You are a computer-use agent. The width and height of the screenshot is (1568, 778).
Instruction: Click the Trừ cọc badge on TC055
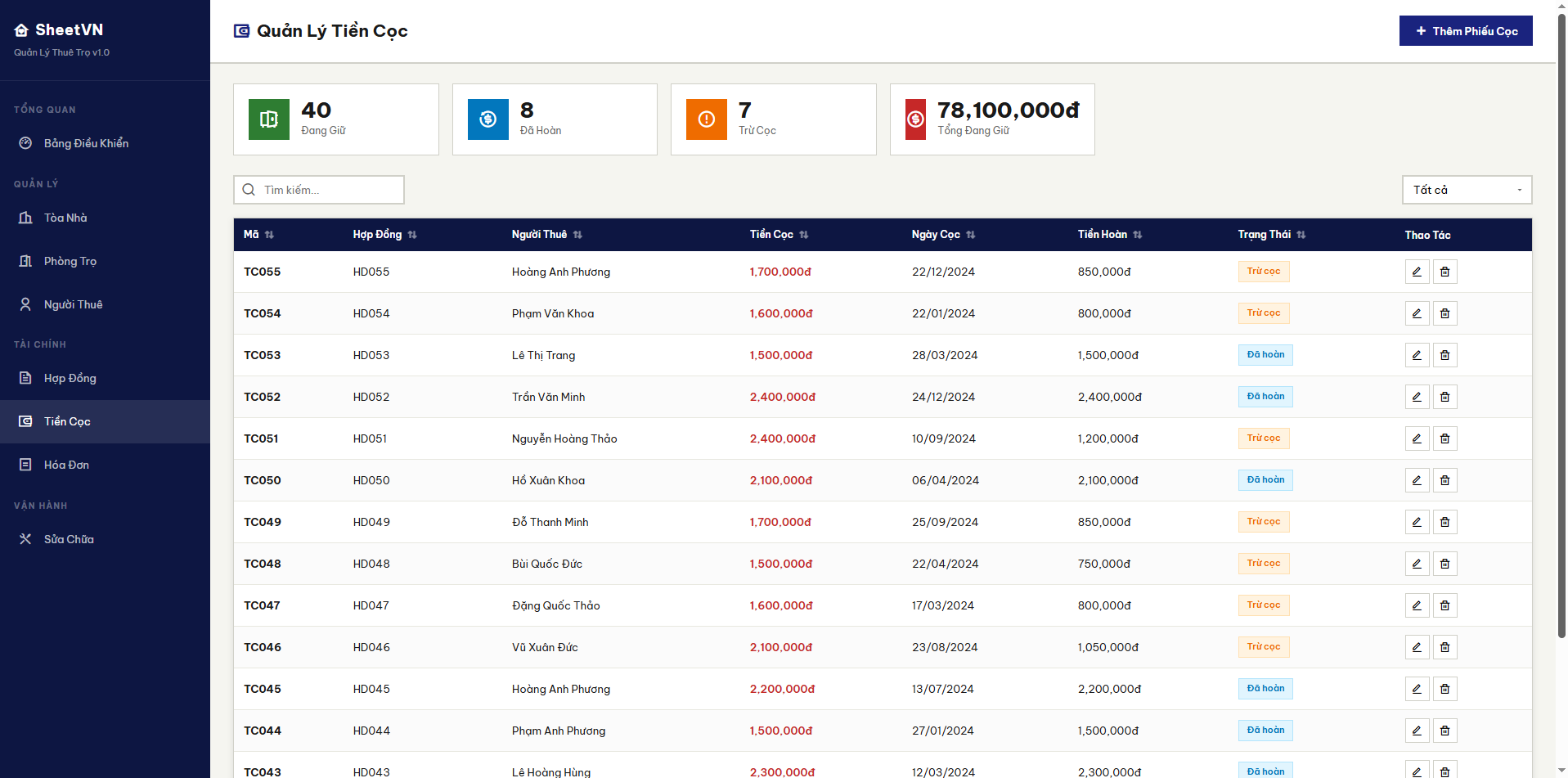point(1264,272)
